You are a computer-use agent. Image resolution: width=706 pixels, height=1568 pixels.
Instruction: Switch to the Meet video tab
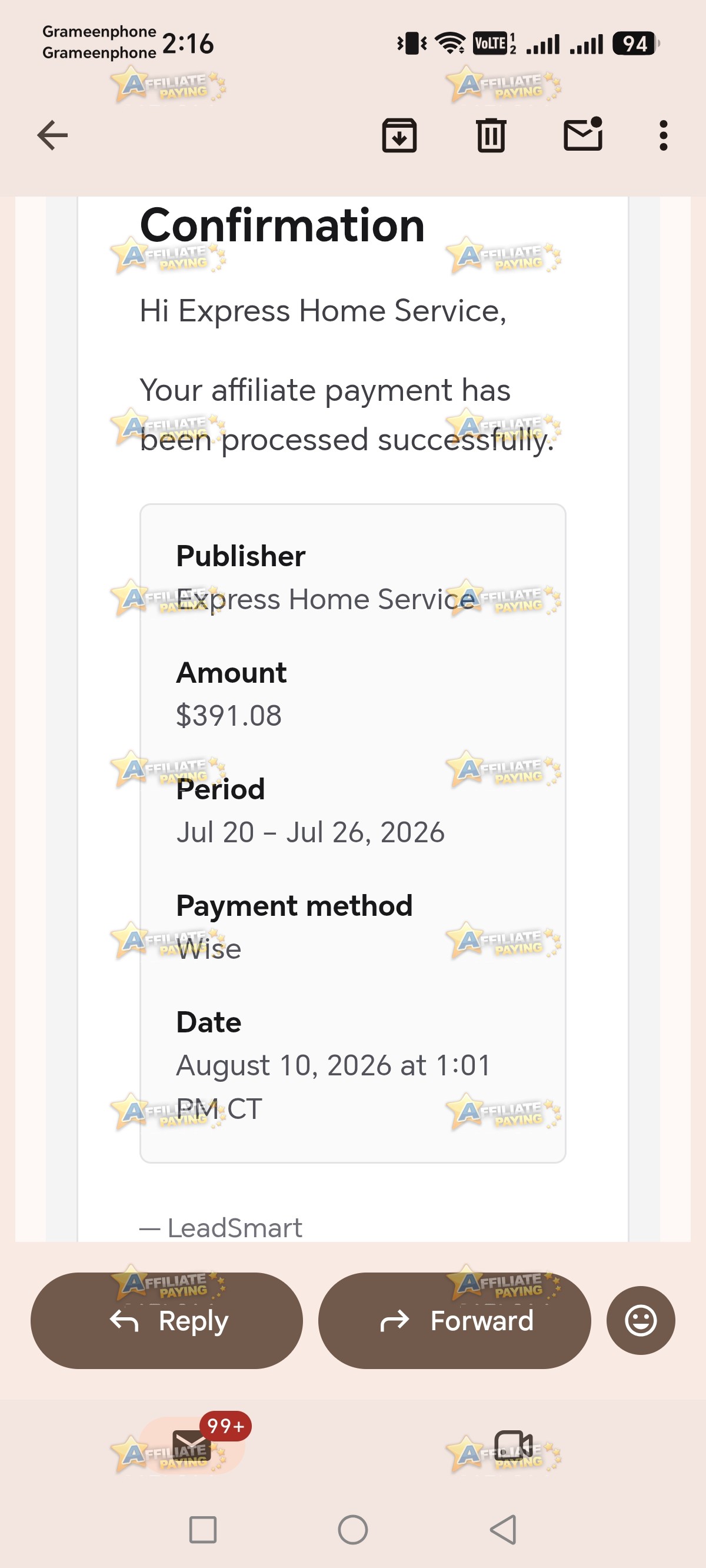[514, 1446]
